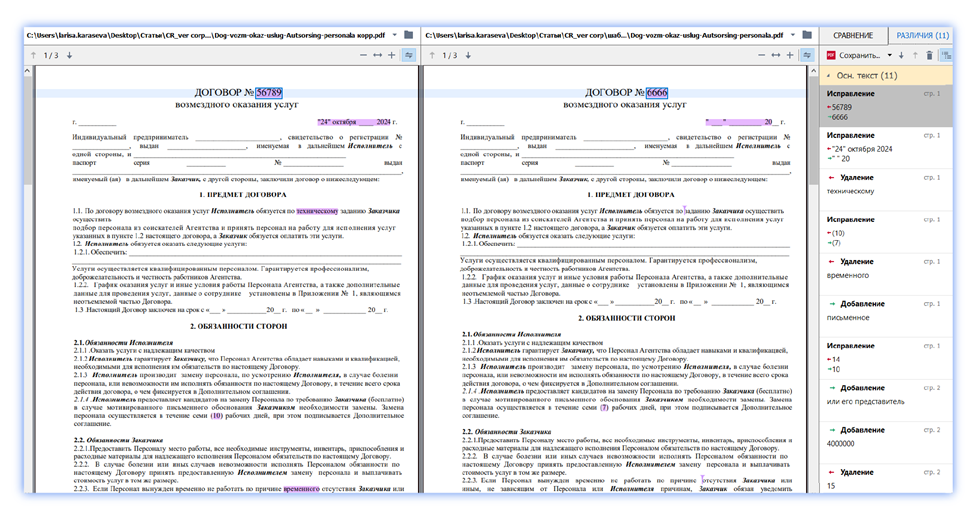
Task: Go to previous page in right document
Action: tap(432, 55)
